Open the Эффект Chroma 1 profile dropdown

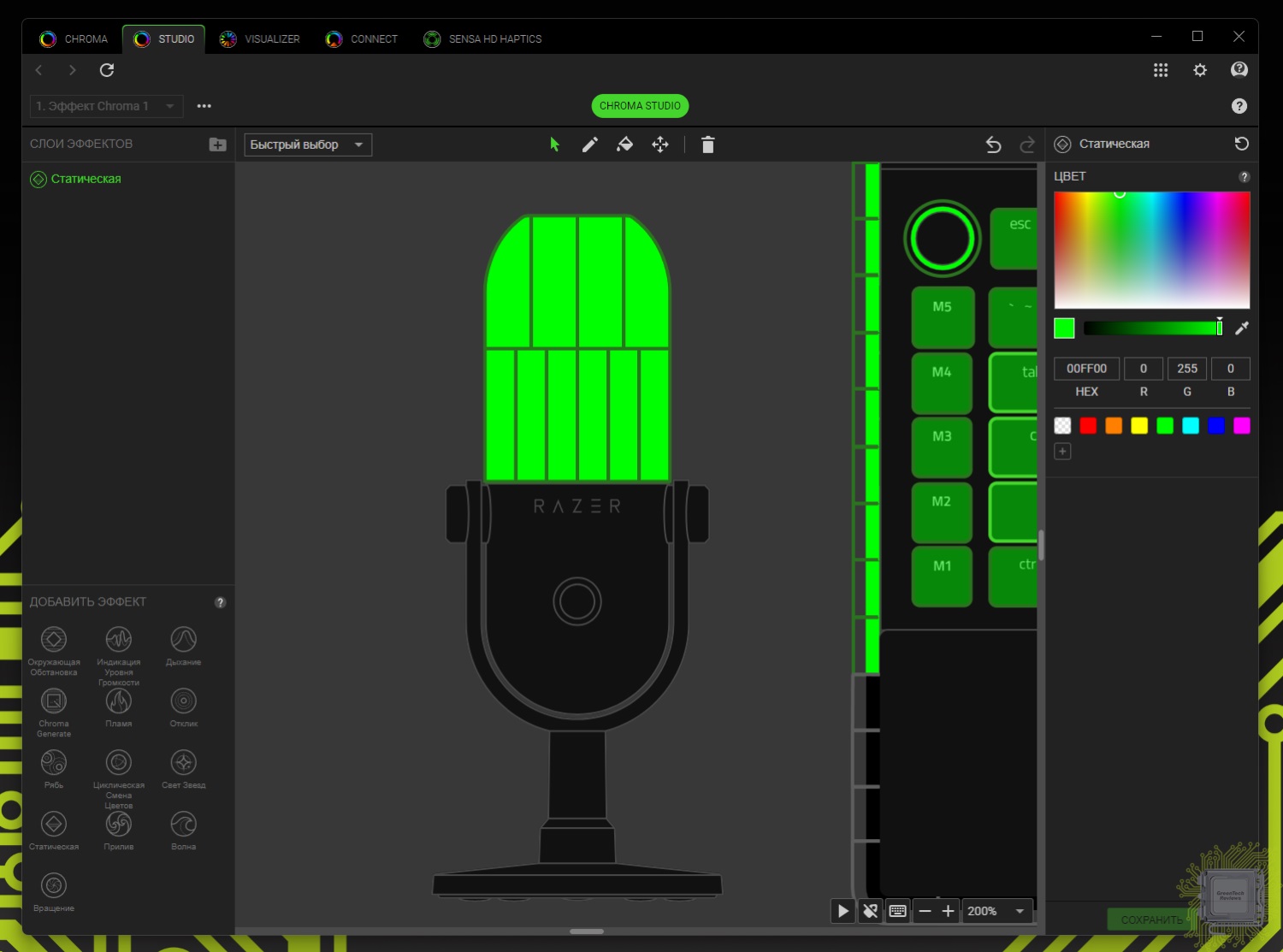tap(106, 106)
